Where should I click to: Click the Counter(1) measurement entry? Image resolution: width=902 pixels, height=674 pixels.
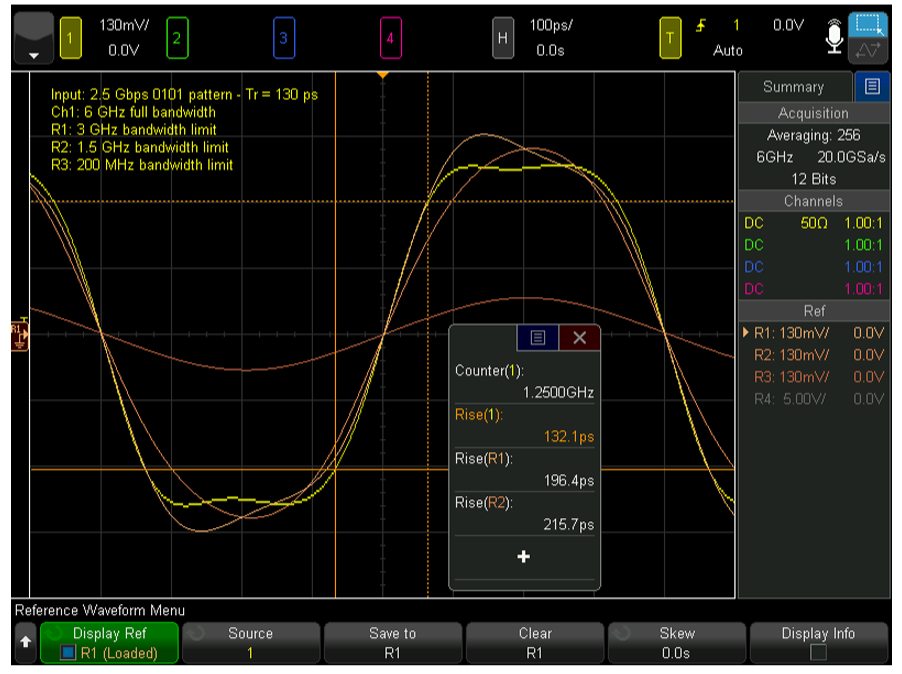pos(524,381)
